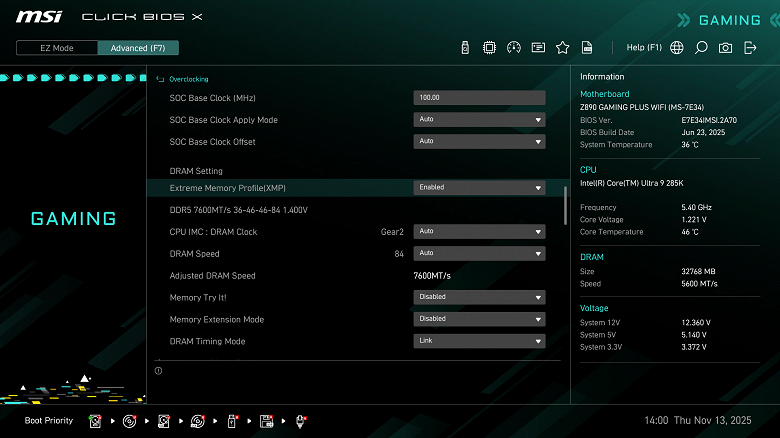Take a screenshot with the camera icon
780x438 pixels.
[x=725, y=48]
